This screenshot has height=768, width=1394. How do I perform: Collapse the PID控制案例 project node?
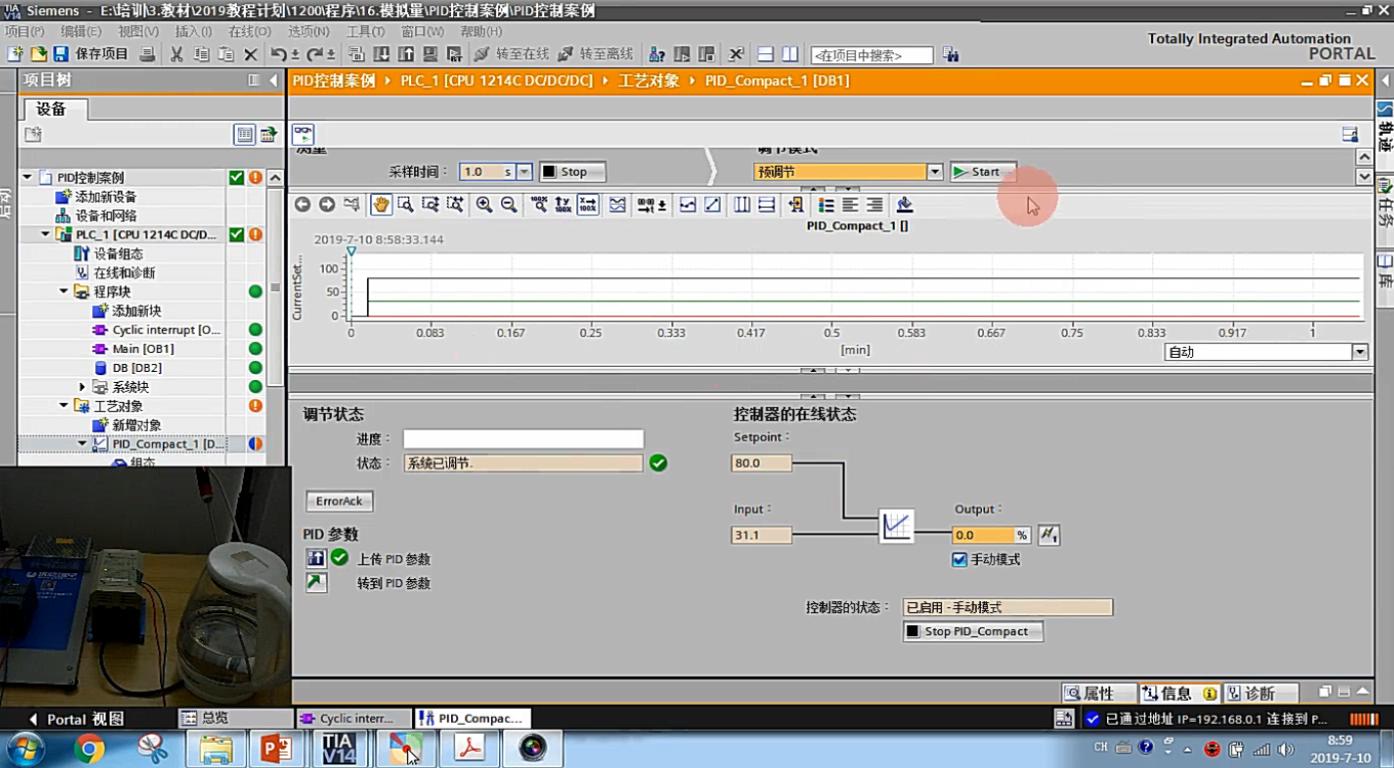point(27,177)
